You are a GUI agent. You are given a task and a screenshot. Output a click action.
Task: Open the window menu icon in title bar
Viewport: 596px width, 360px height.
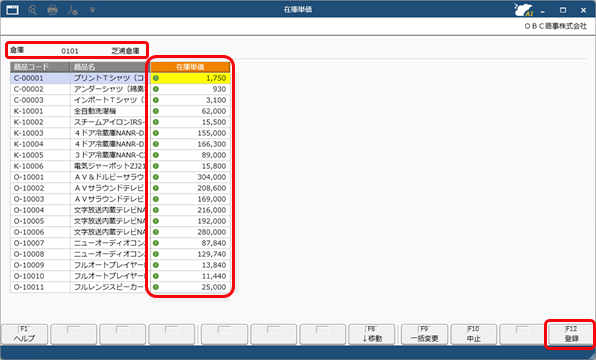(12, 10)
